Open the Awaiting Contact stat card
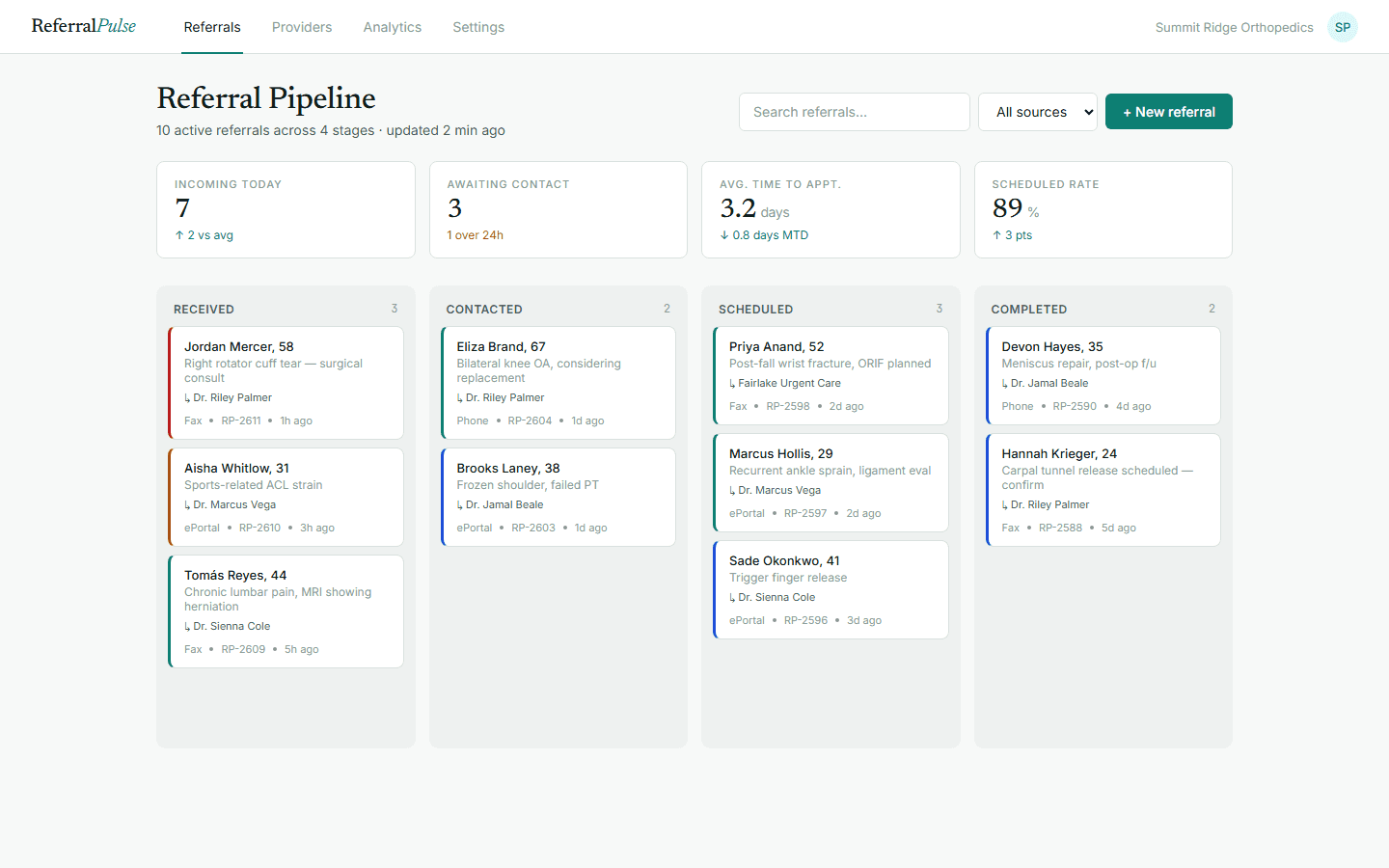This screenshot has height=868, width=1389. click(x=558, y=209)
